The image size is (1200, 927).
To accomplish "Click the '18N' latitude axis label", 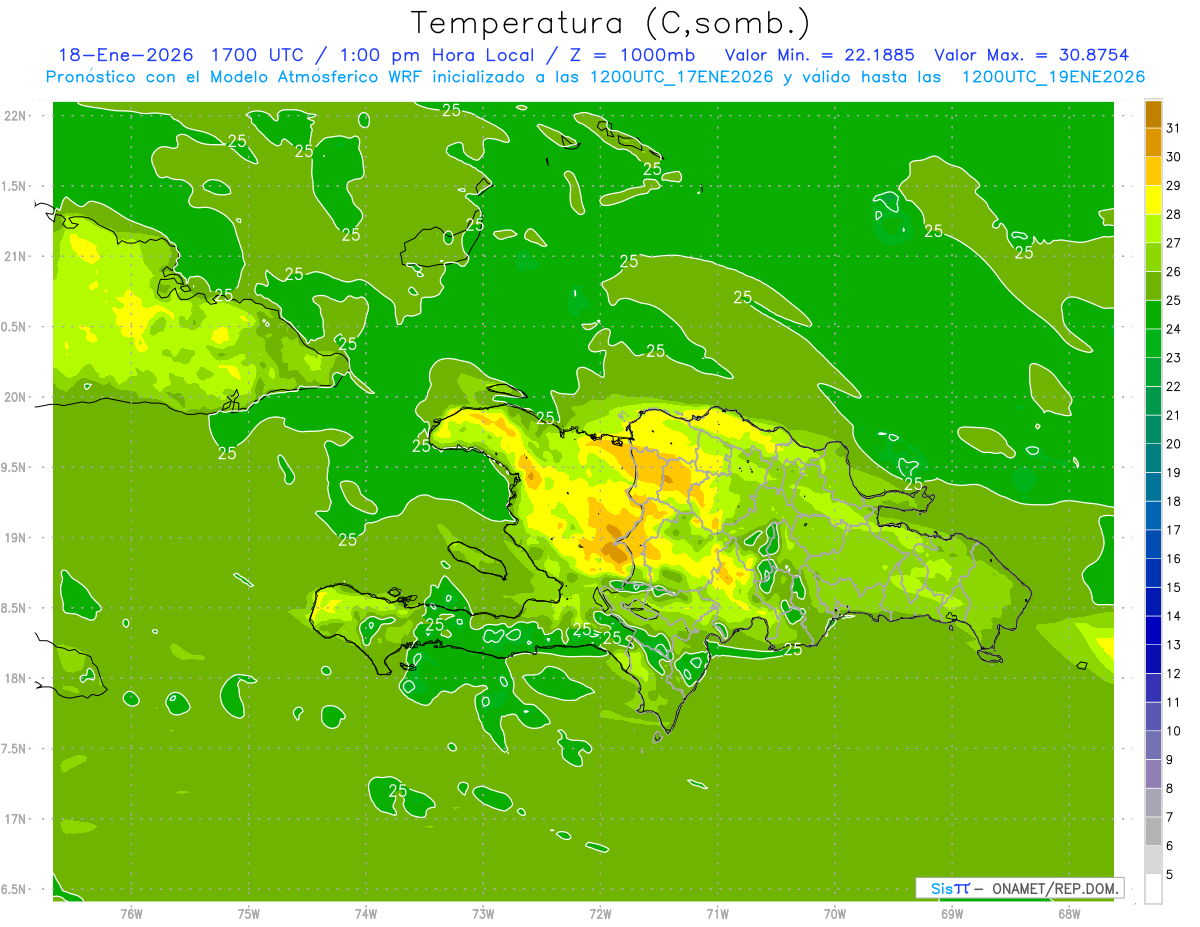I will point(16,679).
